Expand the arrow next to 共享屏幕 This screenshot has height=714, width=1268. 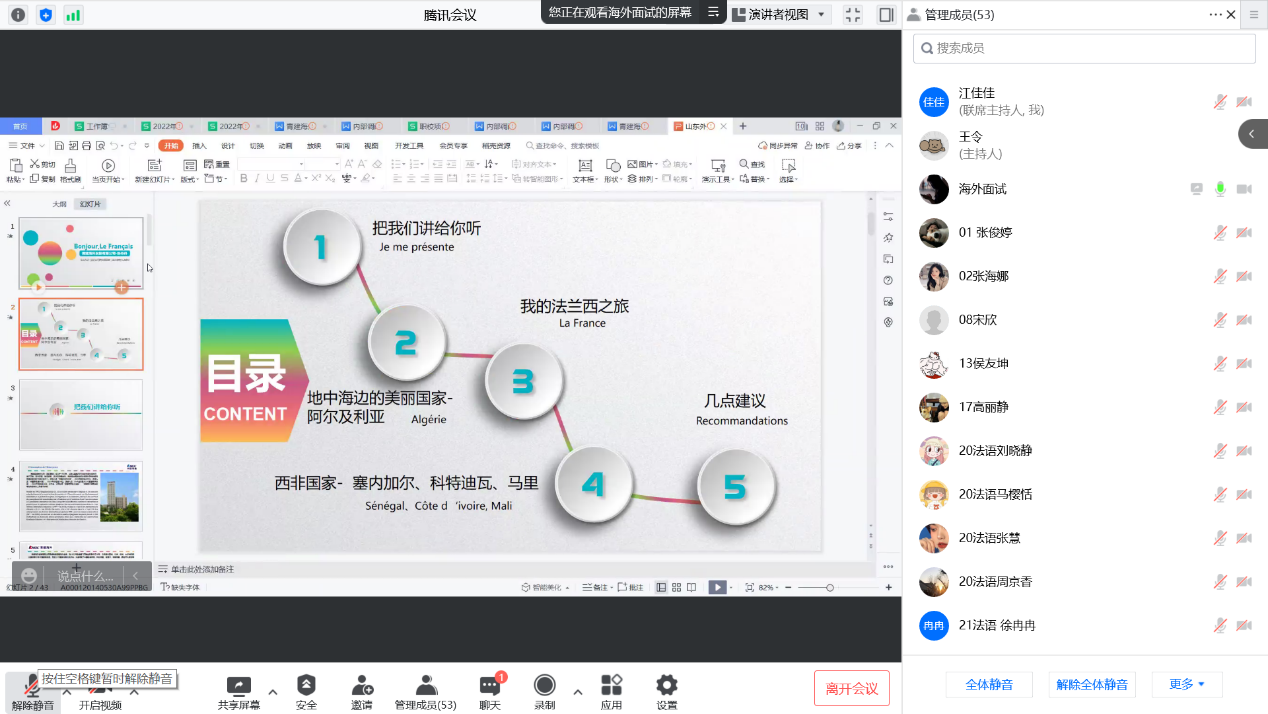coord(273,691)
